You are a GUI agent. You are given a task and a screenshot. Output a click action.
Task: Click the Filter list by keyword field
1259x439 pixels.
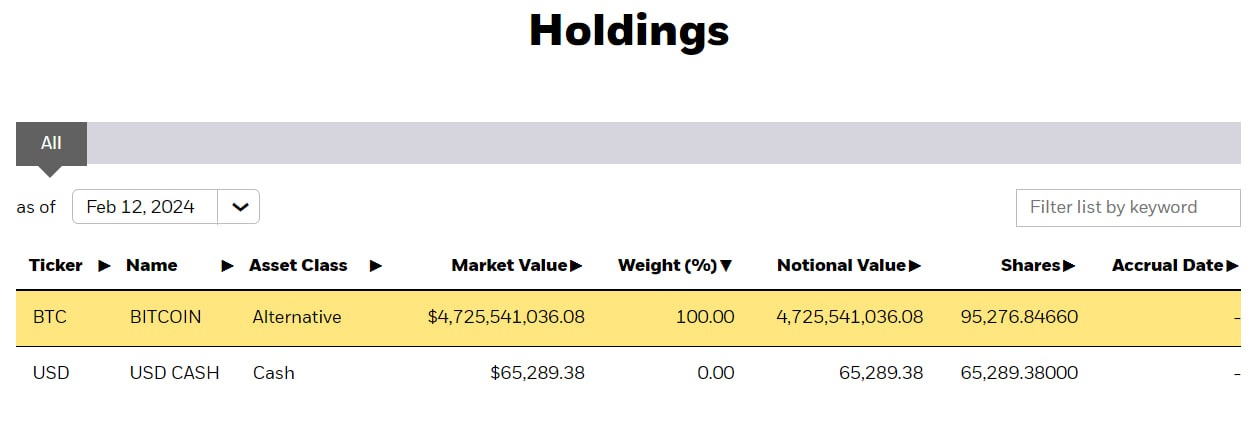pos(1127,208)
